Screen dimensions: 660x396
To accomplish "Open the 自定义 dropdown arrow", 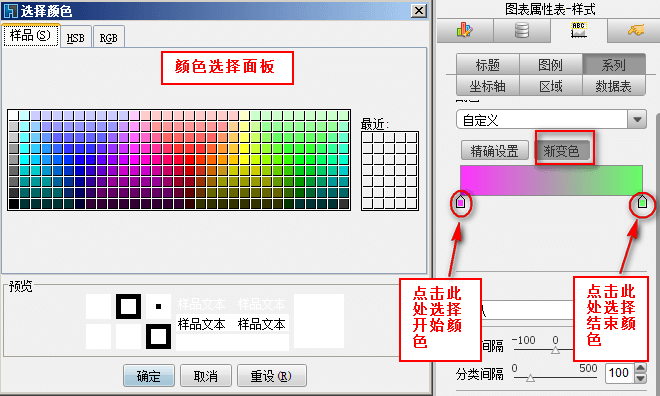I will point(637,120).
